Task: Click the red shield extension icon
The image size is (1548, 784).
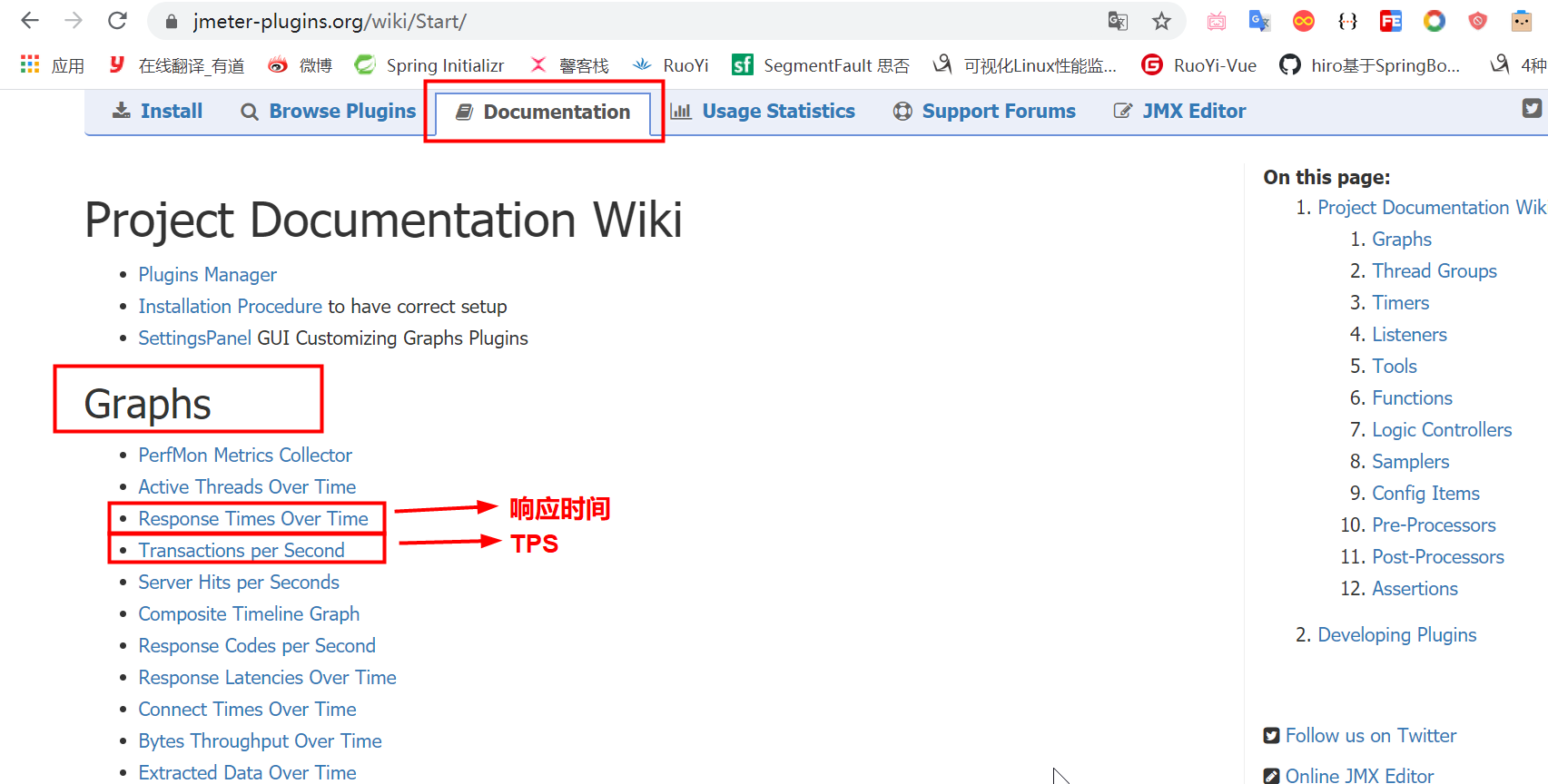Action: [x=1478, y=21]
